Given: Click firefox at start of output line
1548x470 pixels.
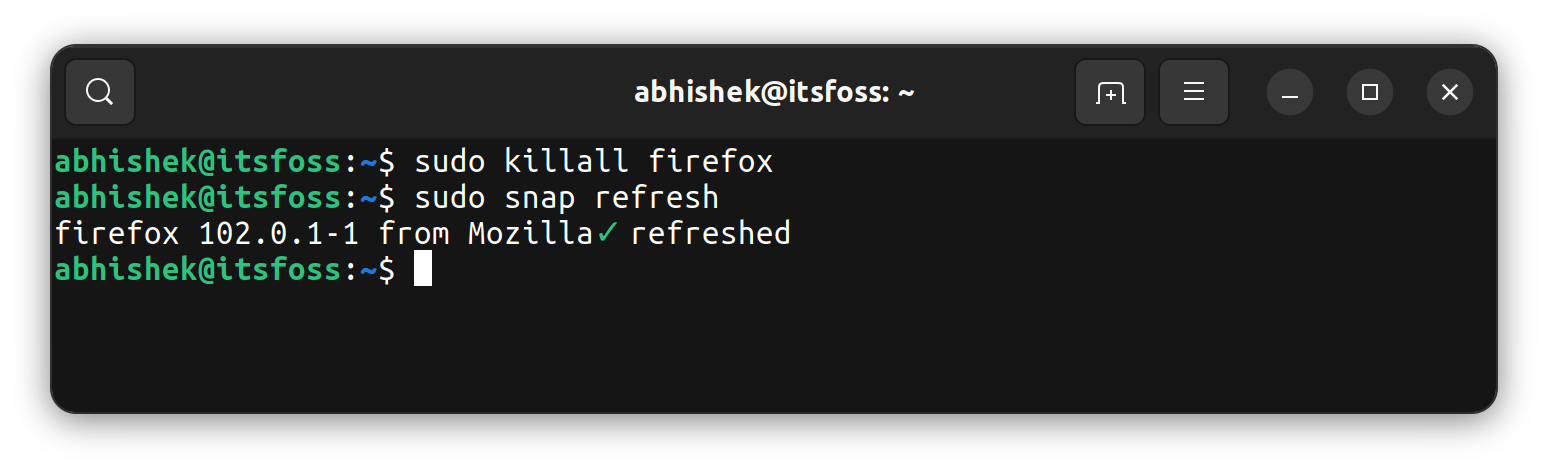Looking at the screenshot, I should coord(117,234).
